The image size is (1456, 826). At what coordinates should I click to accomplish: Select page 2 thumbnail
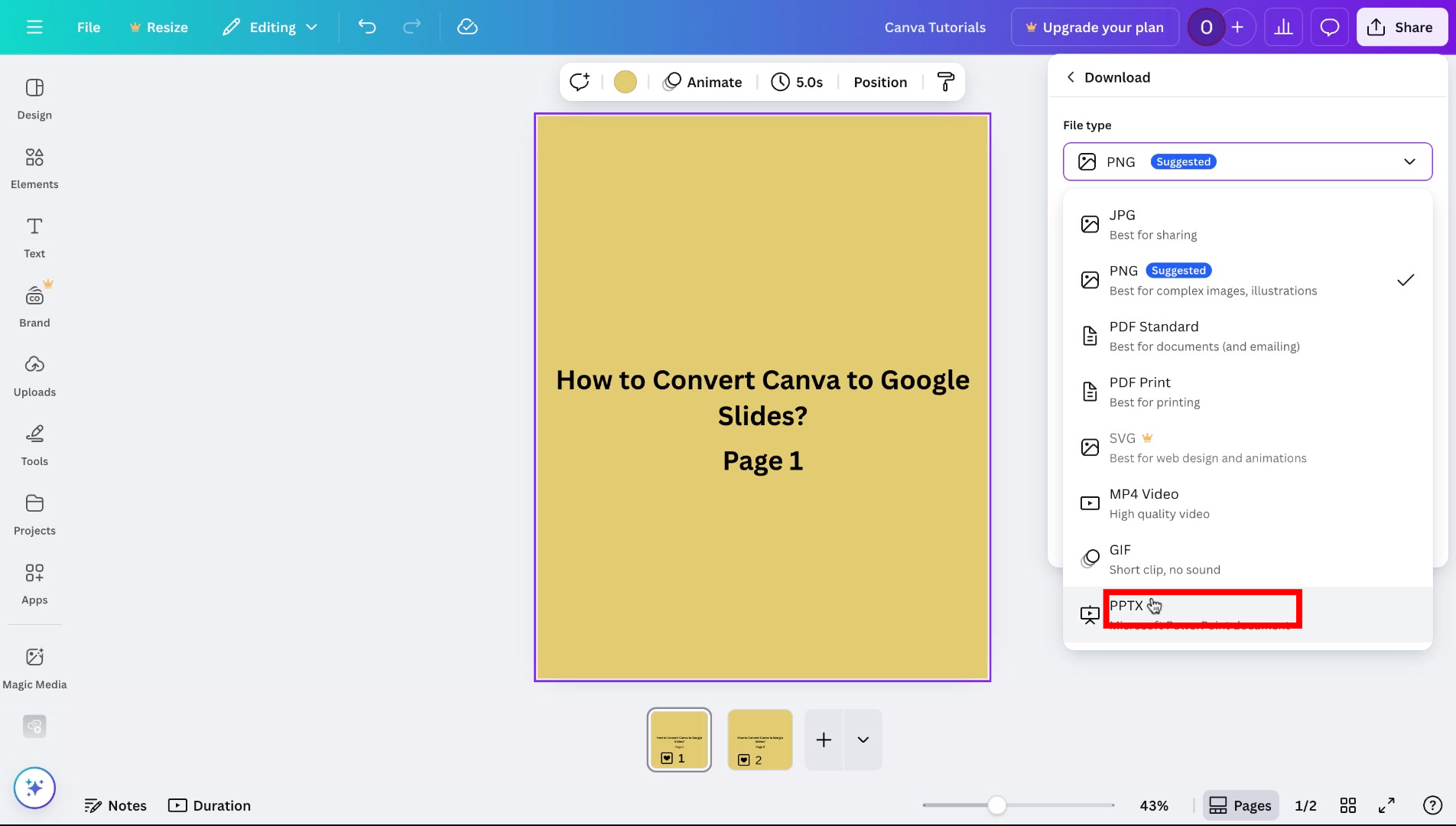(759, 739)
